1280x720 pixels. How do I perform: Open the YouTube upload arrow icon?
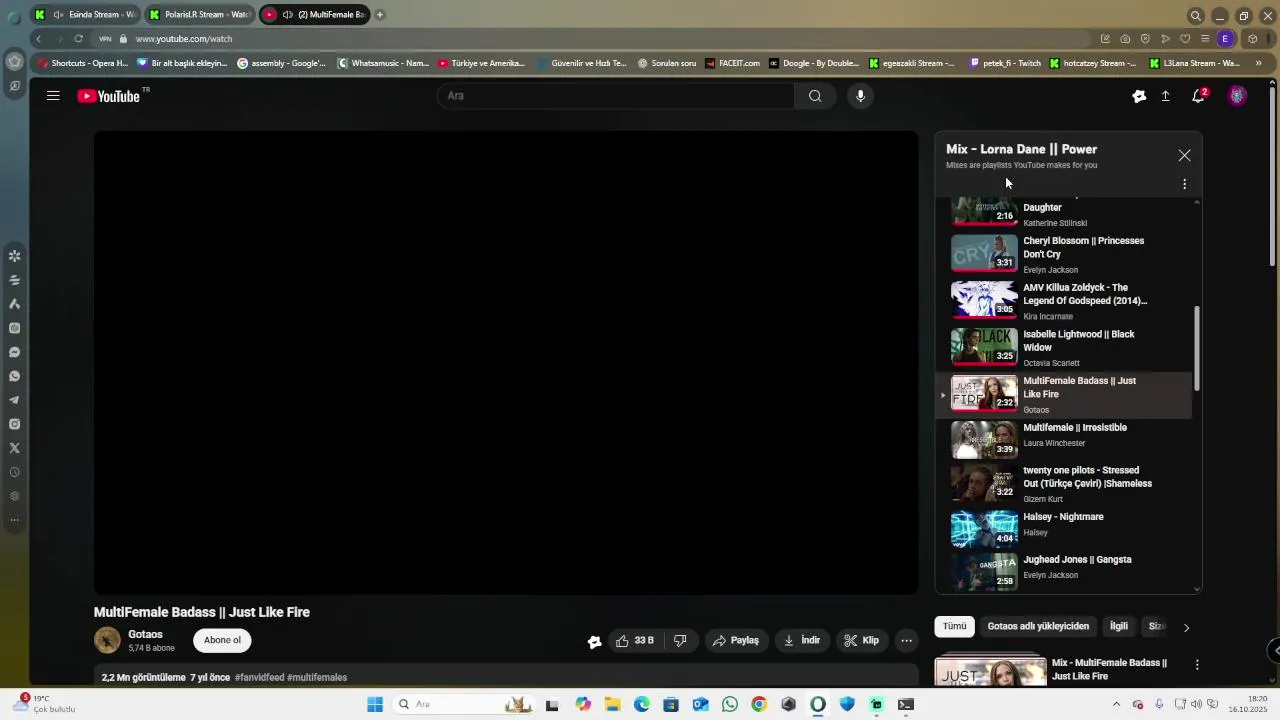click(1165, 96)
